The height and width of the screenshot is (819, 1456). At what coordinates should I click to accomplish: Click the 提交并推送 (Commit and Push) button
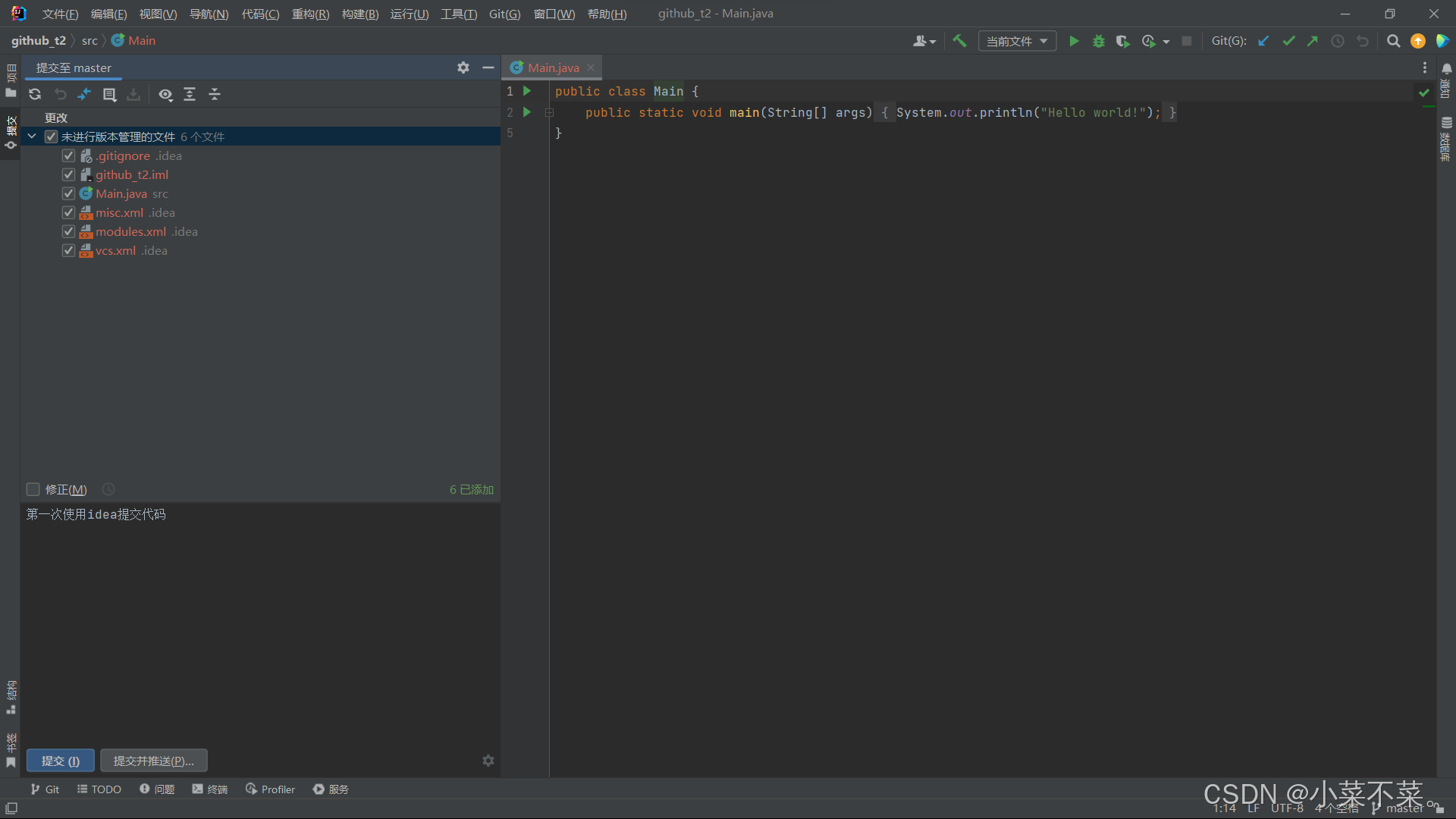[154, 761]
